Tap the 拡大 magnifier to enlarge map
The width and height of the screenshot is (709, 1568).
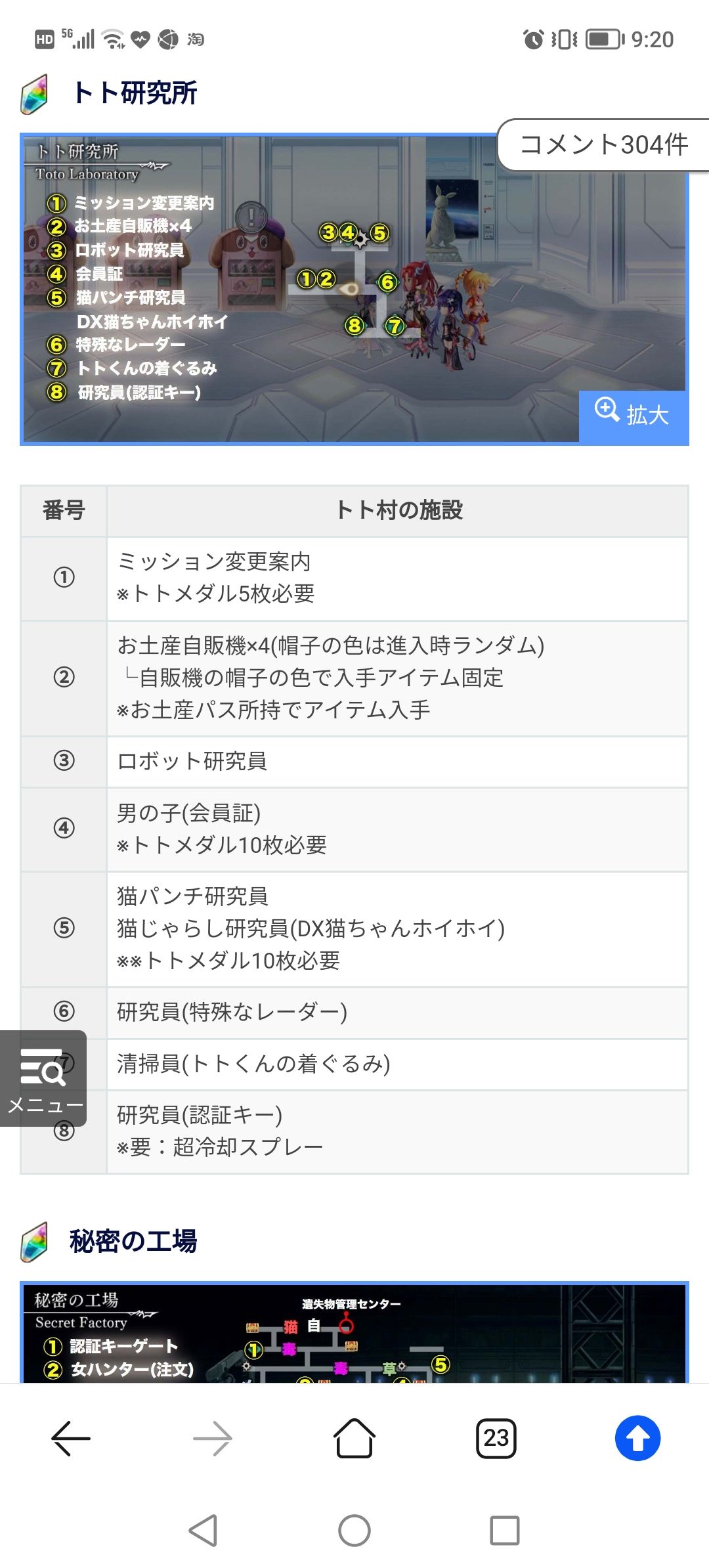click(633, 415)
